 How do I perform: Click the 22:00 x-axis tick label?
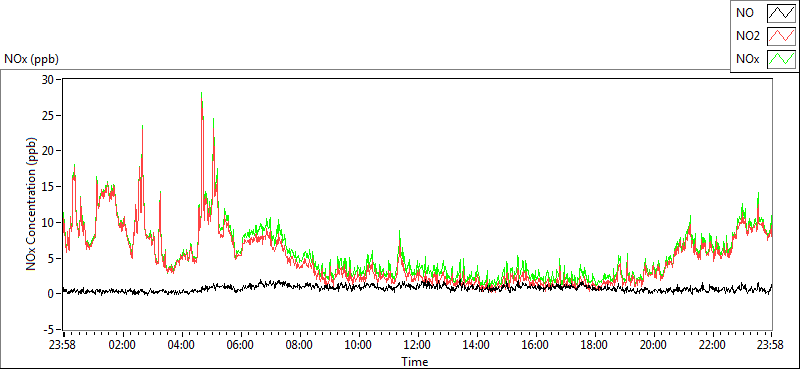(712, 345)
